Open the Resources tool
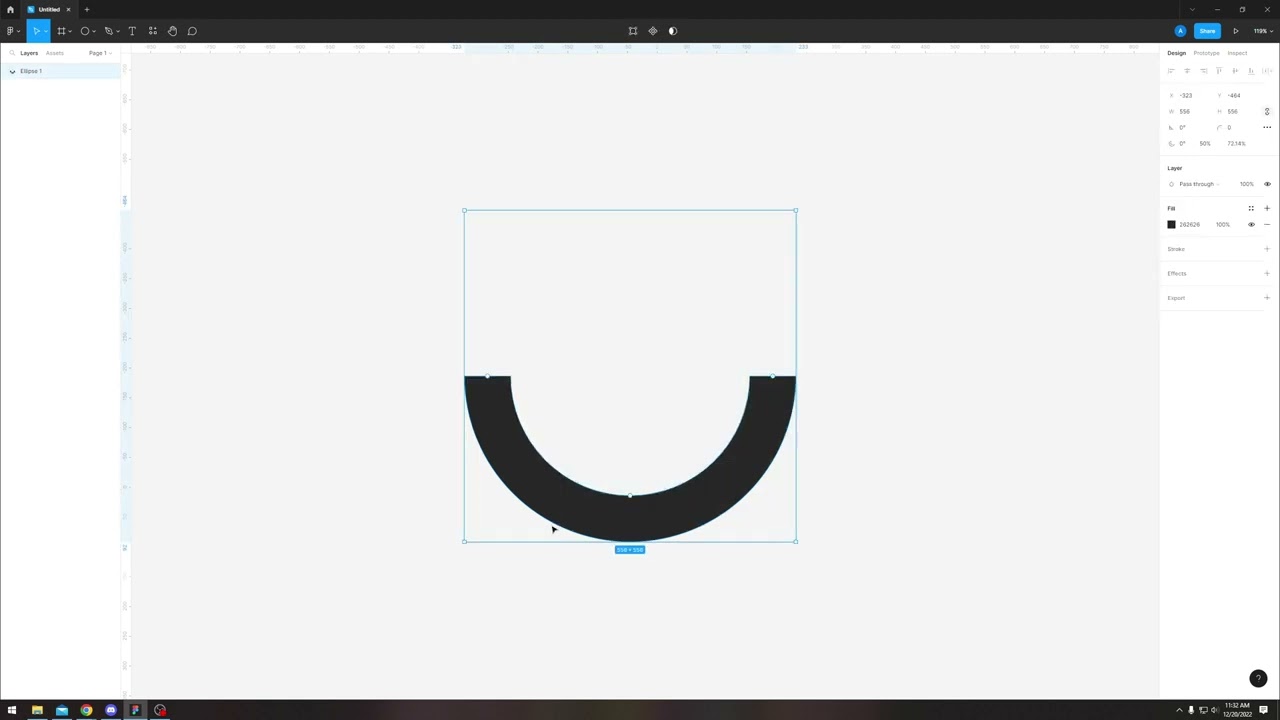 pyautogui.click(x=152, y=31)
